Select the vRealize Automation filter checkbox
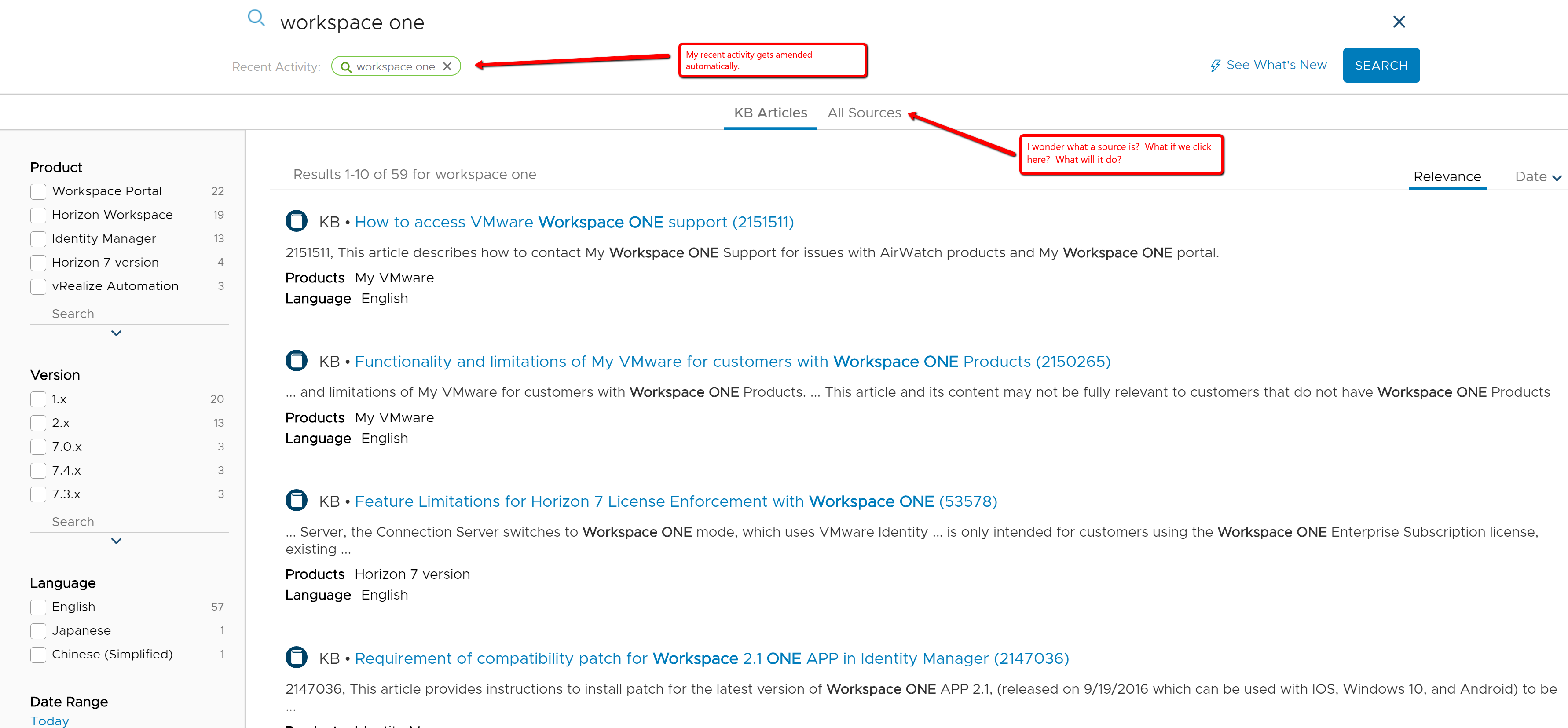Screen dimensions: 1568x728 (x=38, y=287)
